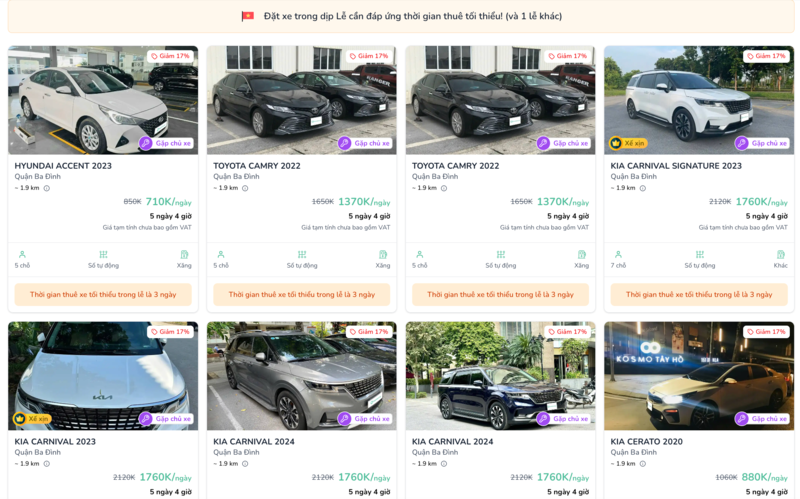Click the "Giảm 17%" discount tag on Kia Cerato

766,332
